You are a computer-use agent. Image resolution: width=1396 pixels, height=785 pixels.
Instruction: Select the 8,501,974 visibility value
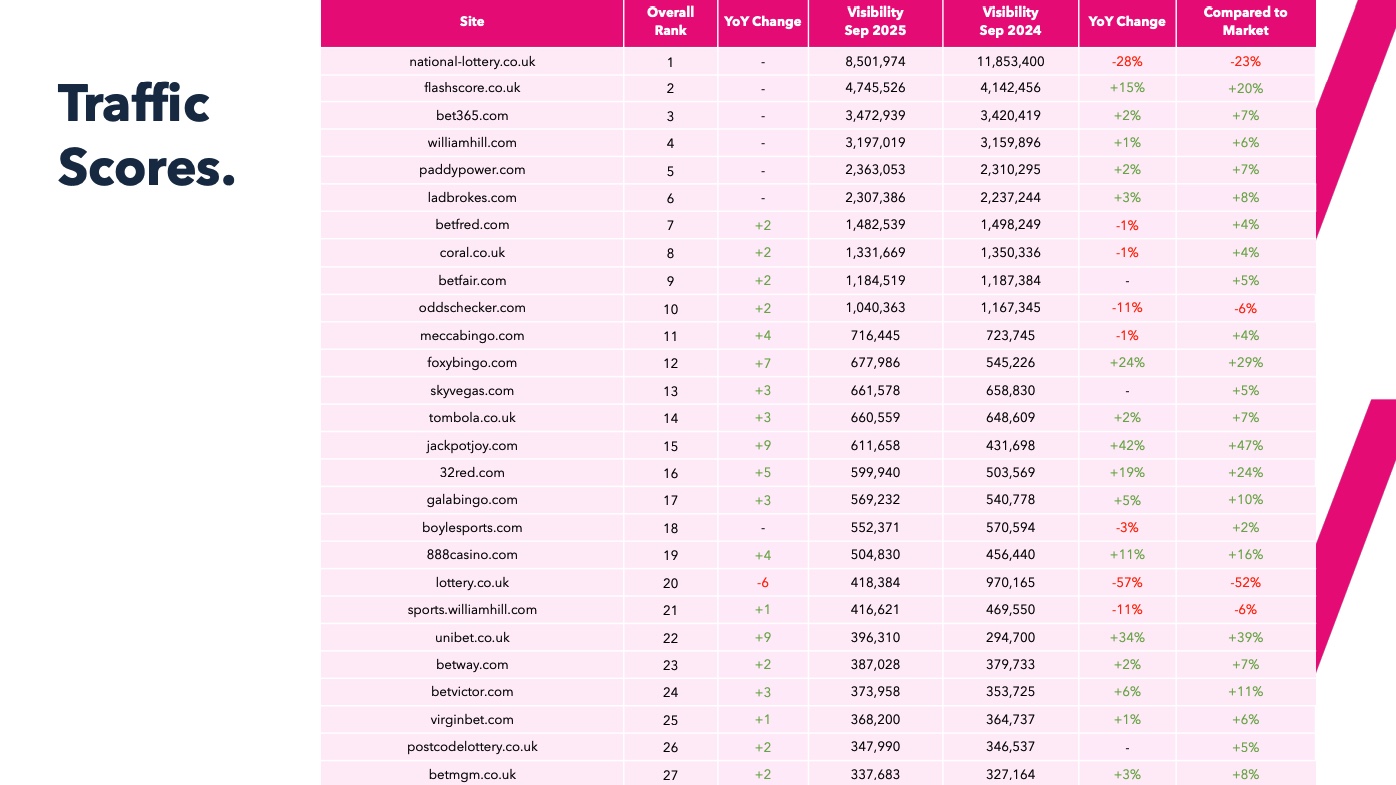[x=875, y=61]
